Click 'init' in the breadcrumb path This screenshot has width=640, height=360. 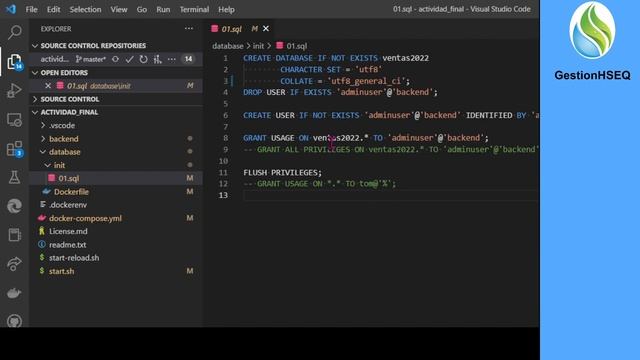(x=258, y=46)
